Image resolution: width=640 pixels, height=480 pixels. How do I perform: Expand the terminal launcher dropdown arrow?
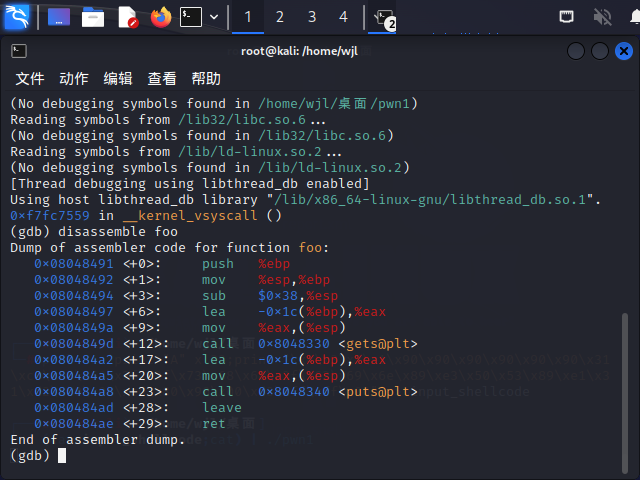pos(214,17)
